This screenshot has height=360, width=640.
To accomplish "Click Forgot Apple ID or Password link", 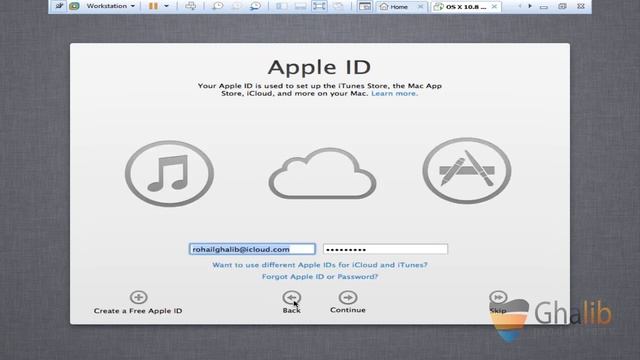I will [320, 277].
